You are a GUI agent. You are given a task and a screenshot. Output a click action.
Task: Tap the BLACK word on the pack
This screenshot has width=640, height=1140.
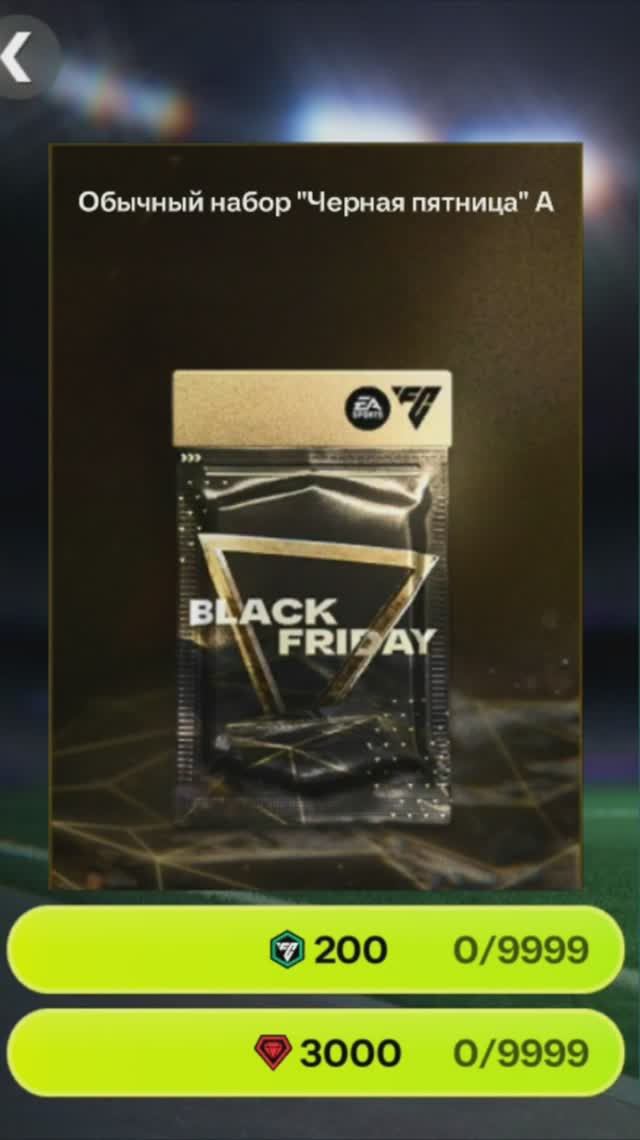point(263,612)
